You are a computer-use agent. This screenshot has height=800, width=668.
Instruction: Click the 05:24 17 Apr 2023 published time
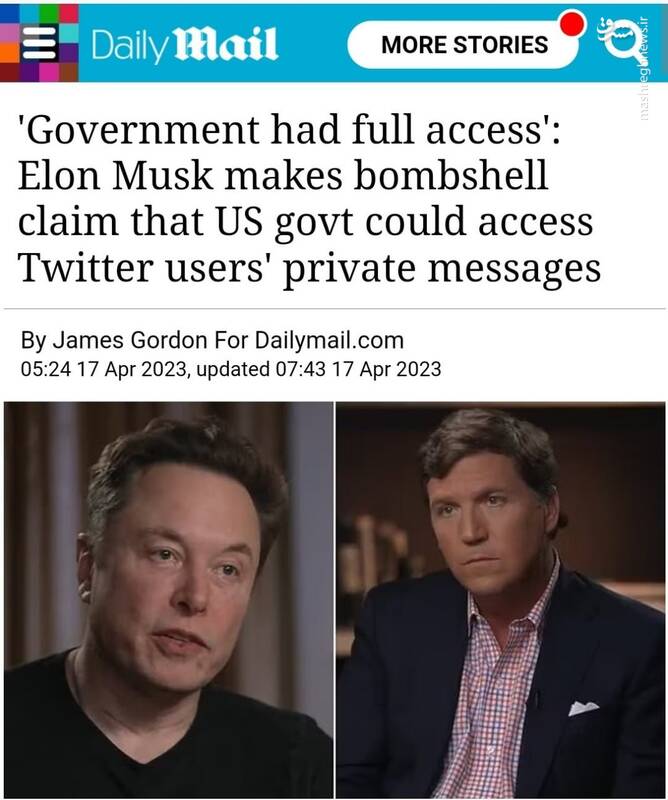coord(104,369)
